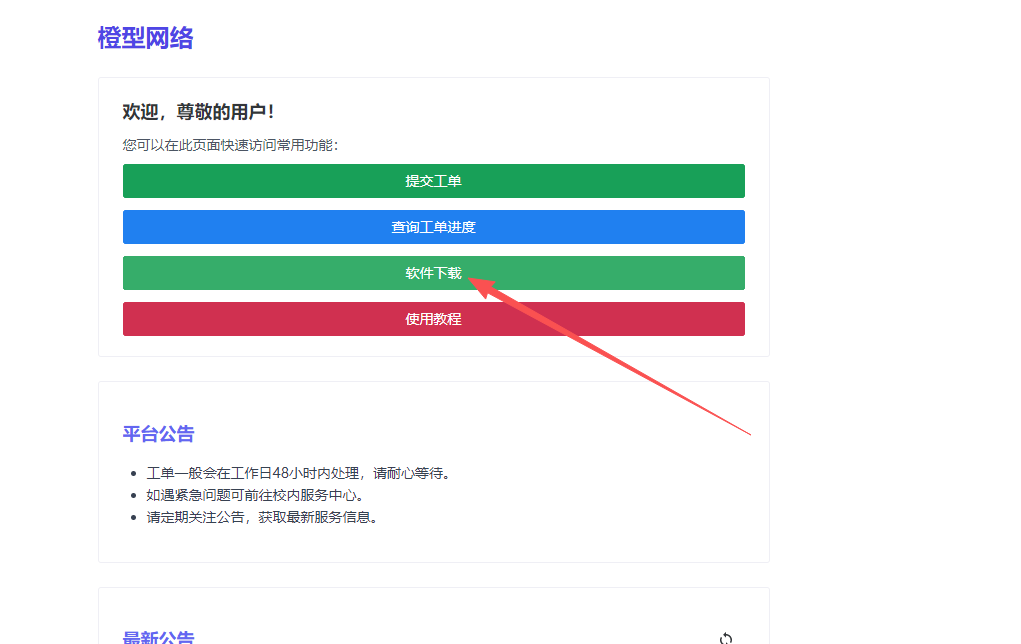This screenshot has width=1021, height=644.
Task: Select the 请定期关注公告 notice line
Action: pos(263,517)
